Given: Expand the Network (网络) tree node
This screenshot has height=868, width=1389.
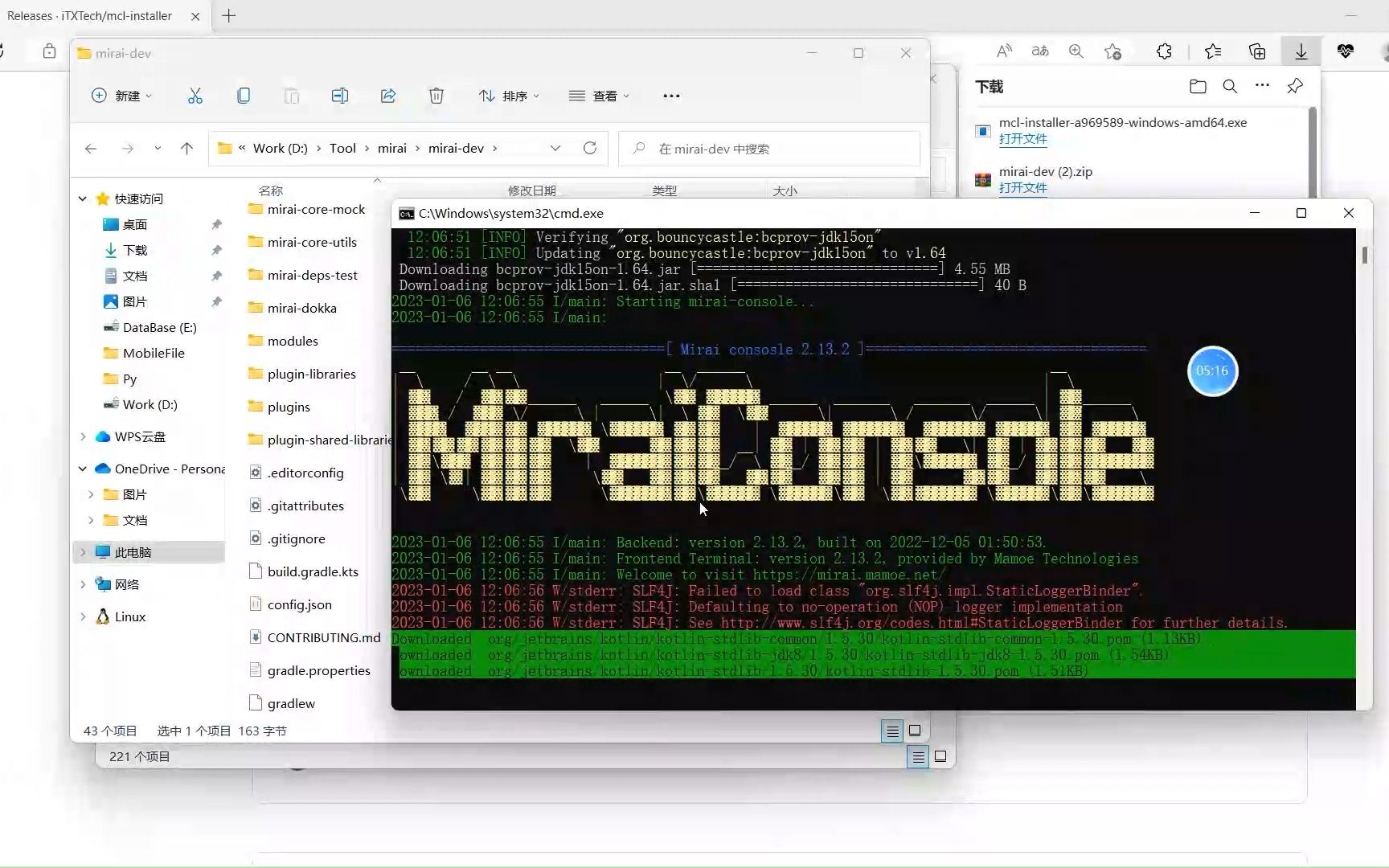Looking at the screenshot, I should point(82,584).
